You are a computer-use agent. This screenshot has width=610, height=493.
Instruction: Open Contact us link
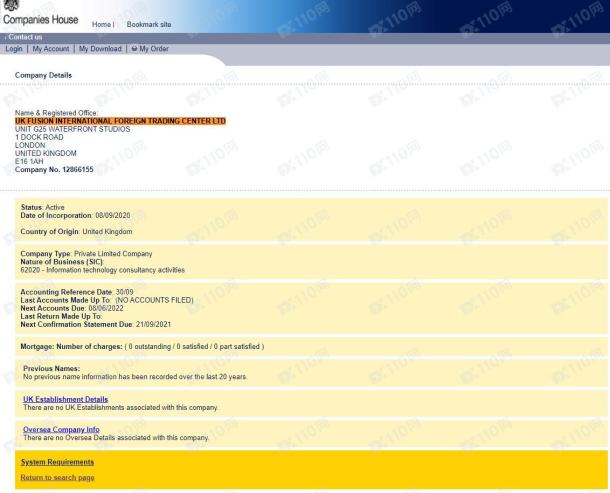pyautogui.click(x=25, y=37)
